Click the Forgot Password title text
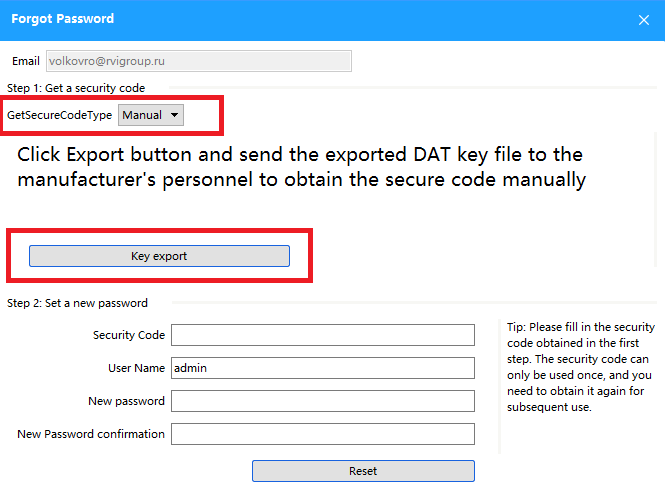The image size is (665, 489). [x=61, y=19]
